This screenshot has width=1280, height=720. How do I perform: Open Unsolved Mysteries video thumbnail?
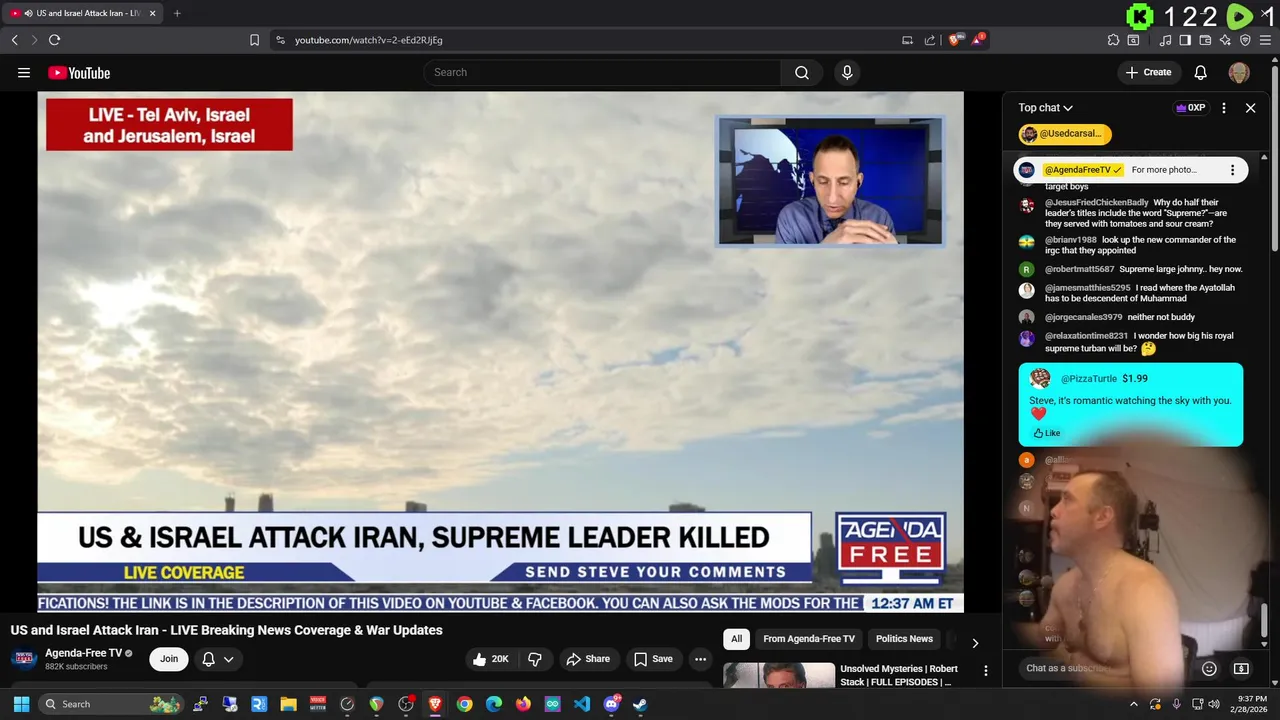[x=779, y=675]
